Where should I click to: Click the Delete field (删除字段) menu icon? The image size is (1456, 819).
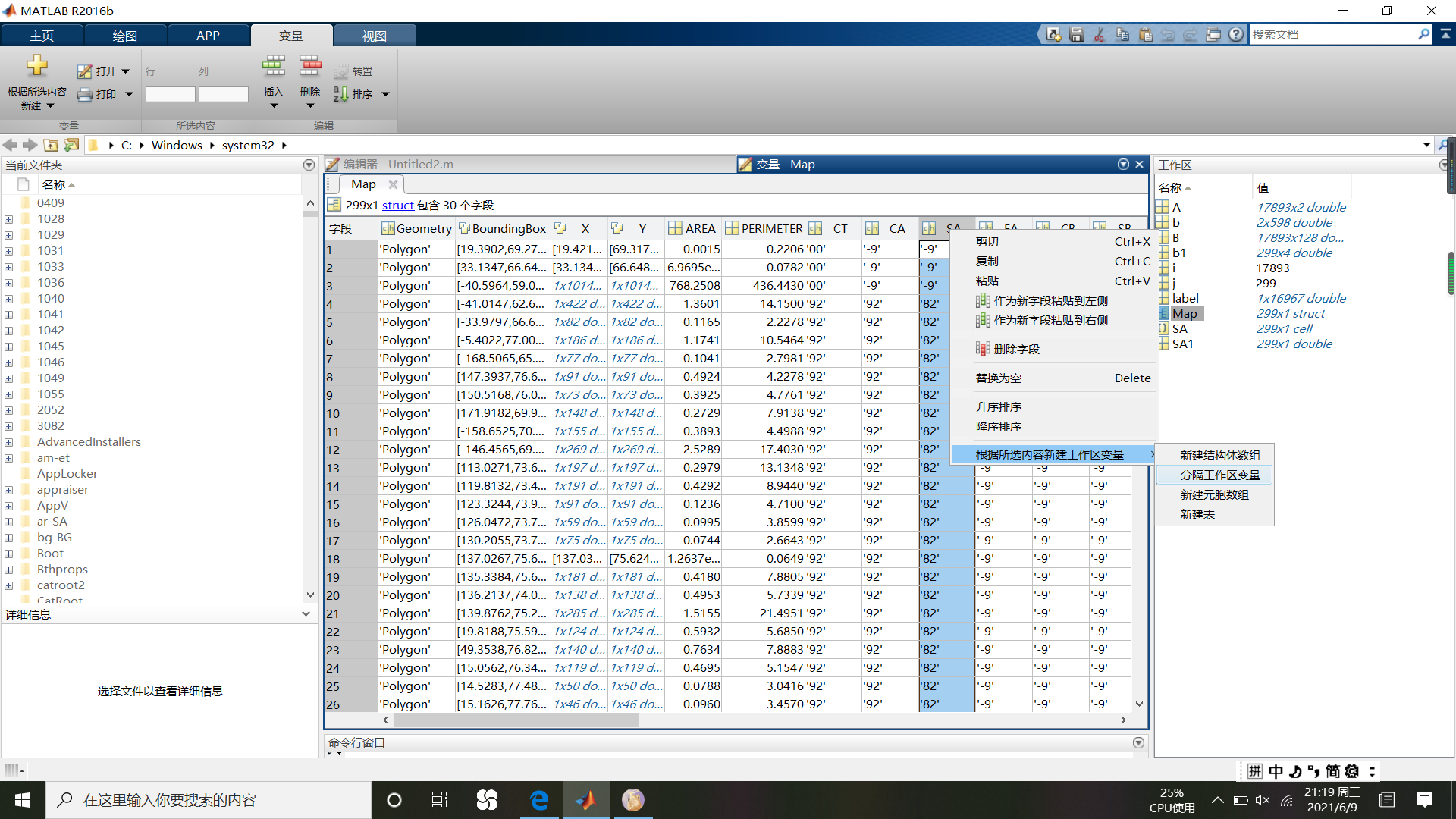pyautogui.click(x=983, y=349)
